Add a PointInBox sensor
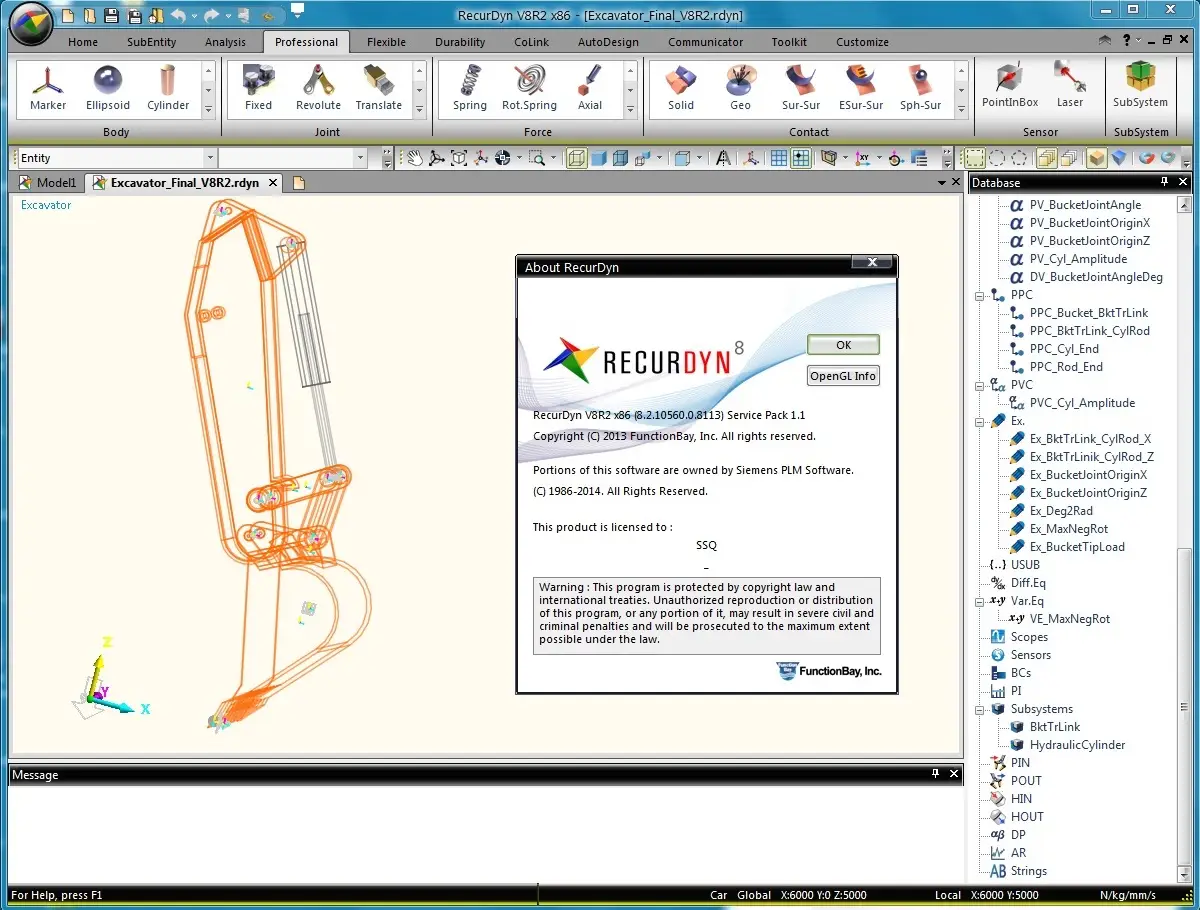The height and width of the screenshot is (910, 1200). pos(1010,87)
